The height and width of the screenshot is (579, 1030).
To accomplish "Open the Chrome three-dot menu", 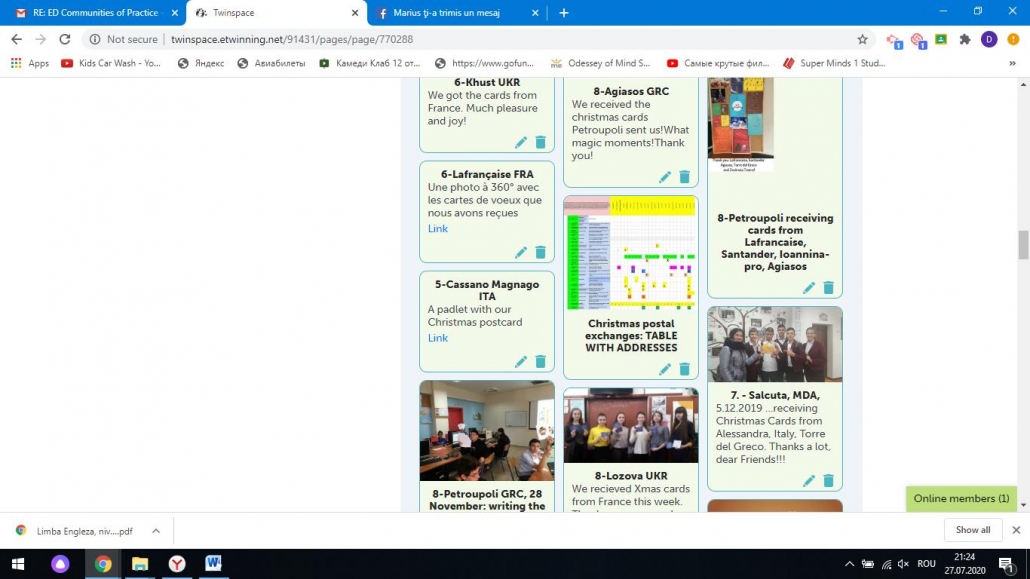I will click(1012, 39).
